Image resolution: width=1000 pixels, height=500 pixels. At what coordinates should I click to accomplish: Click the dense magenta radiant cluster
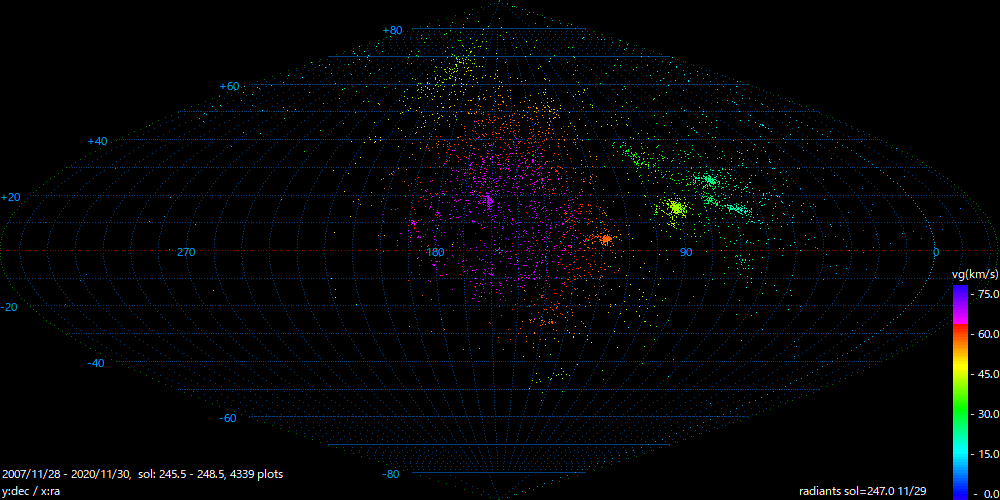[487, 202]
